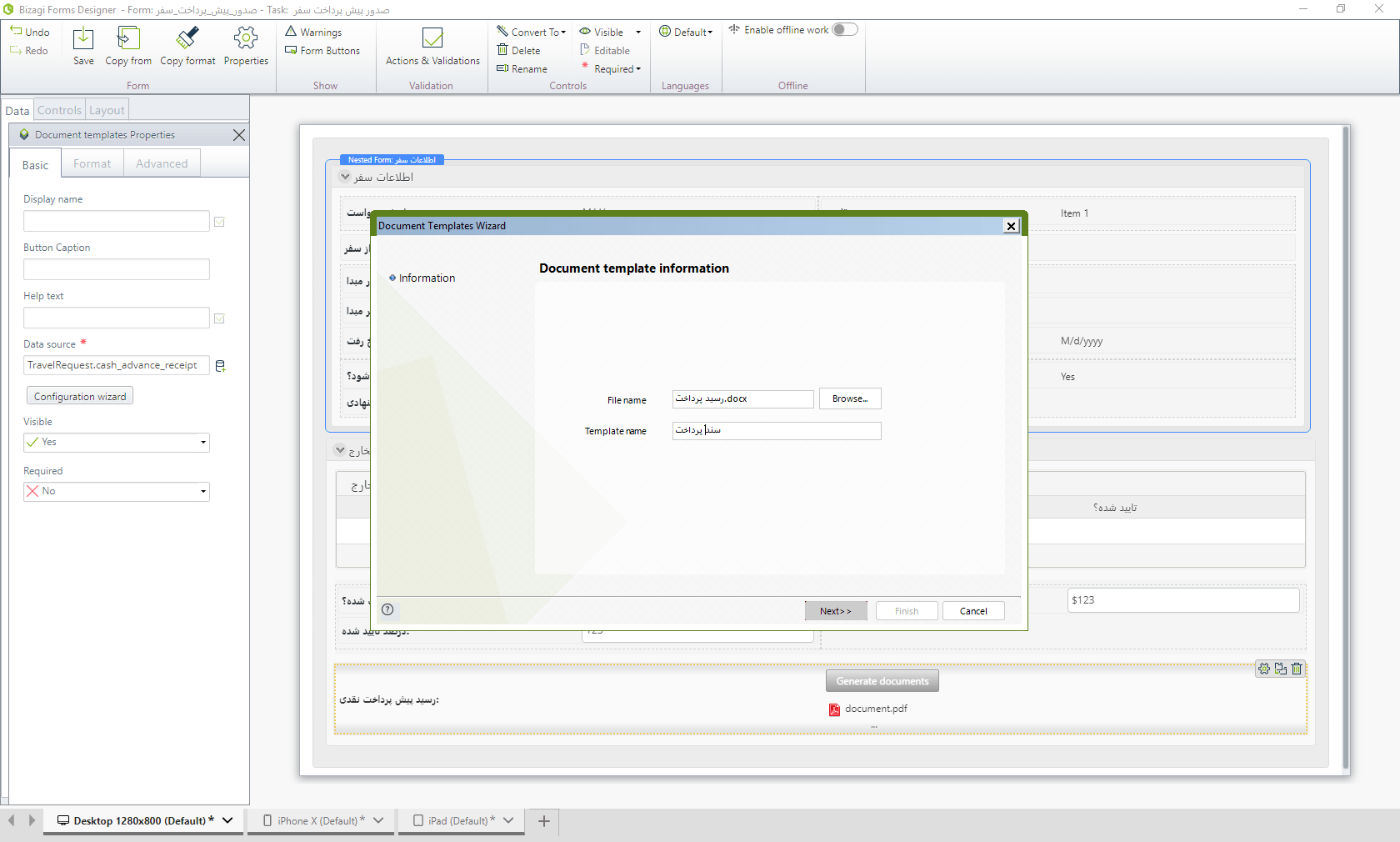Select Advanced properties tab
This screenshot has height=842, width=1400.
(162, 163)
